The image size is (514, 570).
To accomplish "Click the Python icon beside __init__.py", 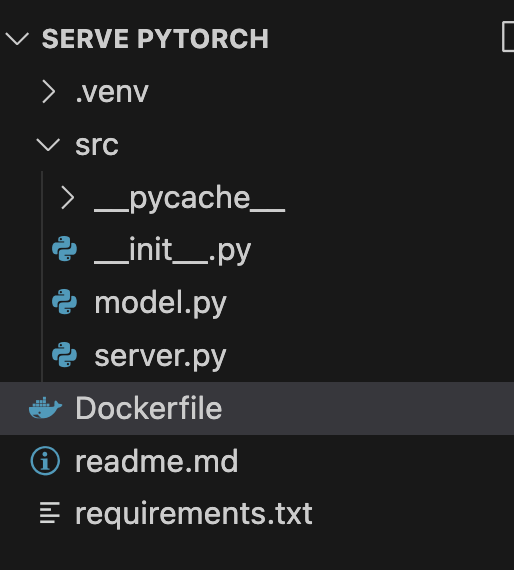I will click(64, 249).
